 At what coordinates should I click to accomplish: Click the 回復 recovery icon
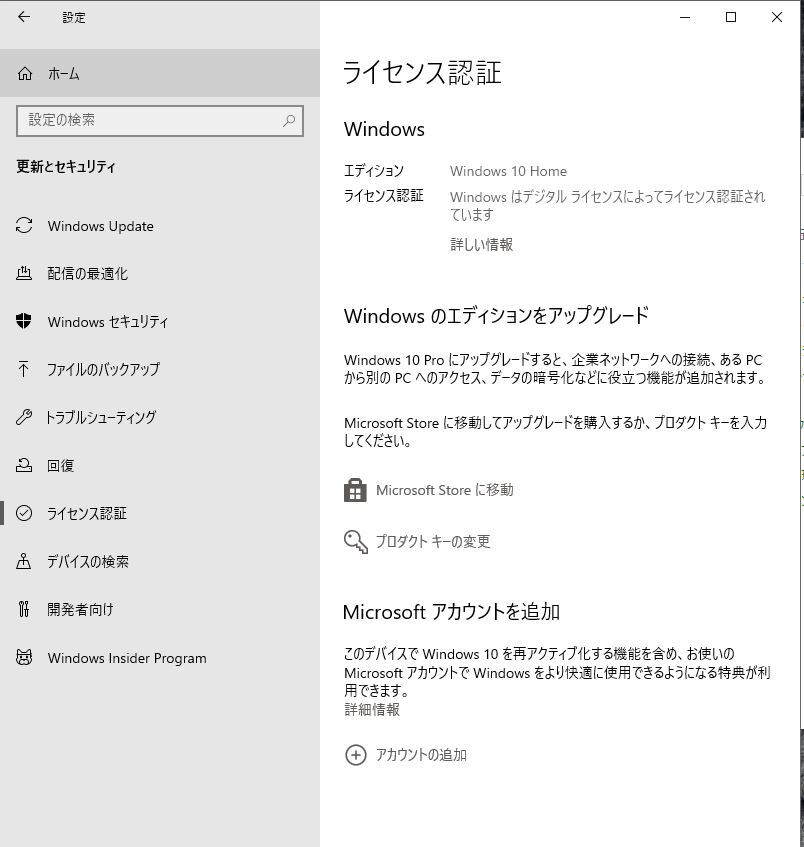tap(24, 465)
